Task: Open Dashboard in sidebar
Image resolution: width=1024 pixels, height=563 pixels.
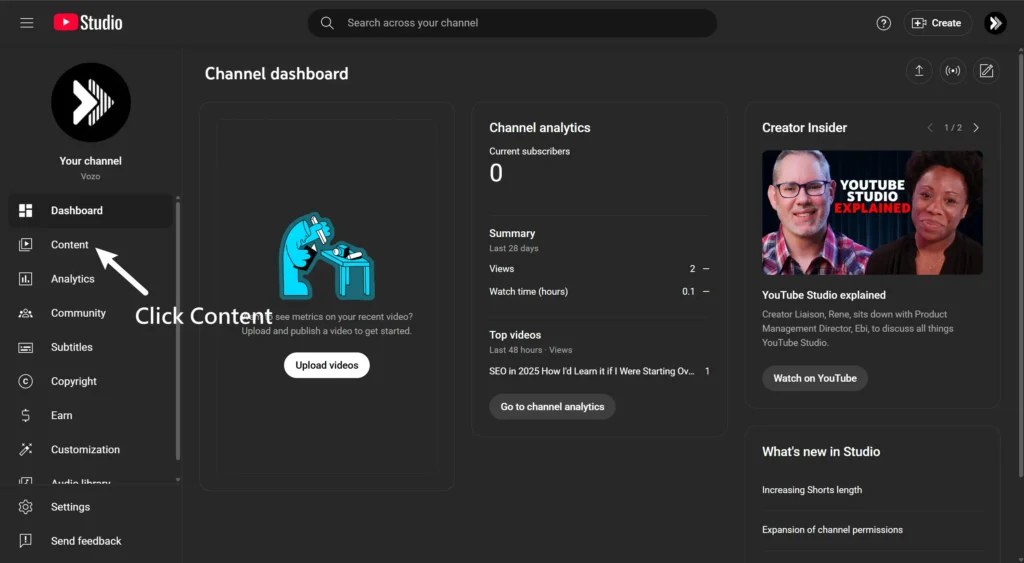Action: tap(91, 210)
